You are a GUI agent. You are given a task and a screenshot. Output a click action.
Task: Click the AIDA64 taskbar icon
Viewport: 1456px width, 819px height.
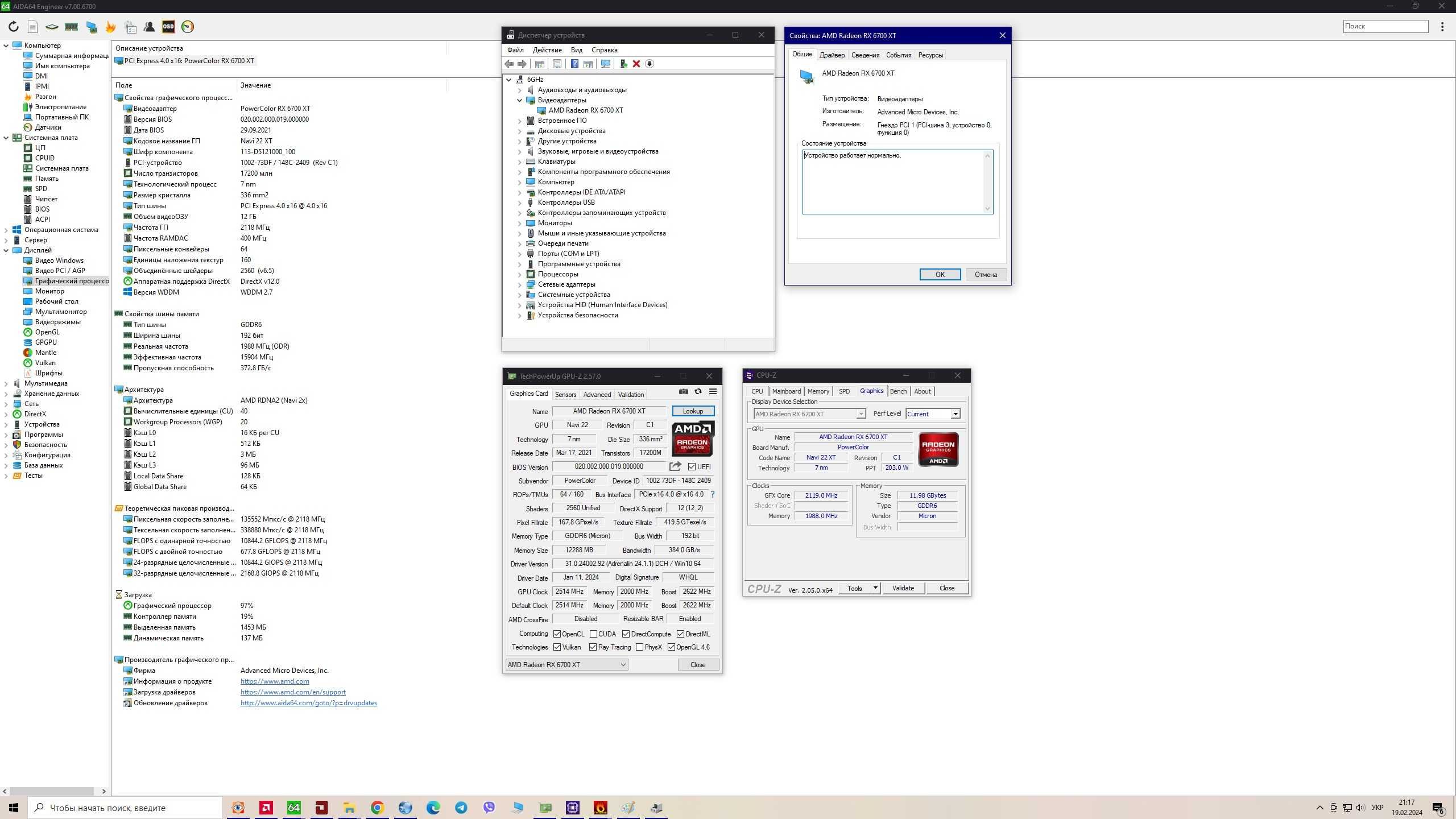pyautogui.click(x=294, y=808)
